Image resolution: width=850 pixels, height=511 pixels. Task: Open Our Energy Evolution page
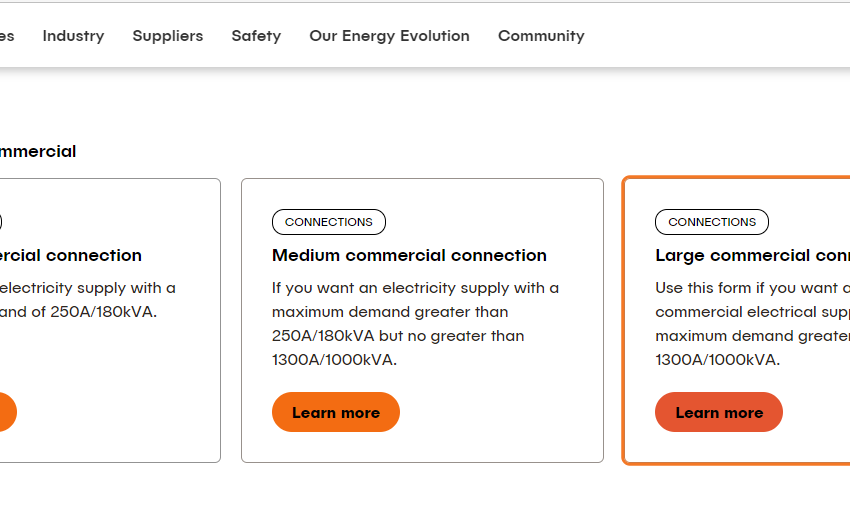point(389,36)
